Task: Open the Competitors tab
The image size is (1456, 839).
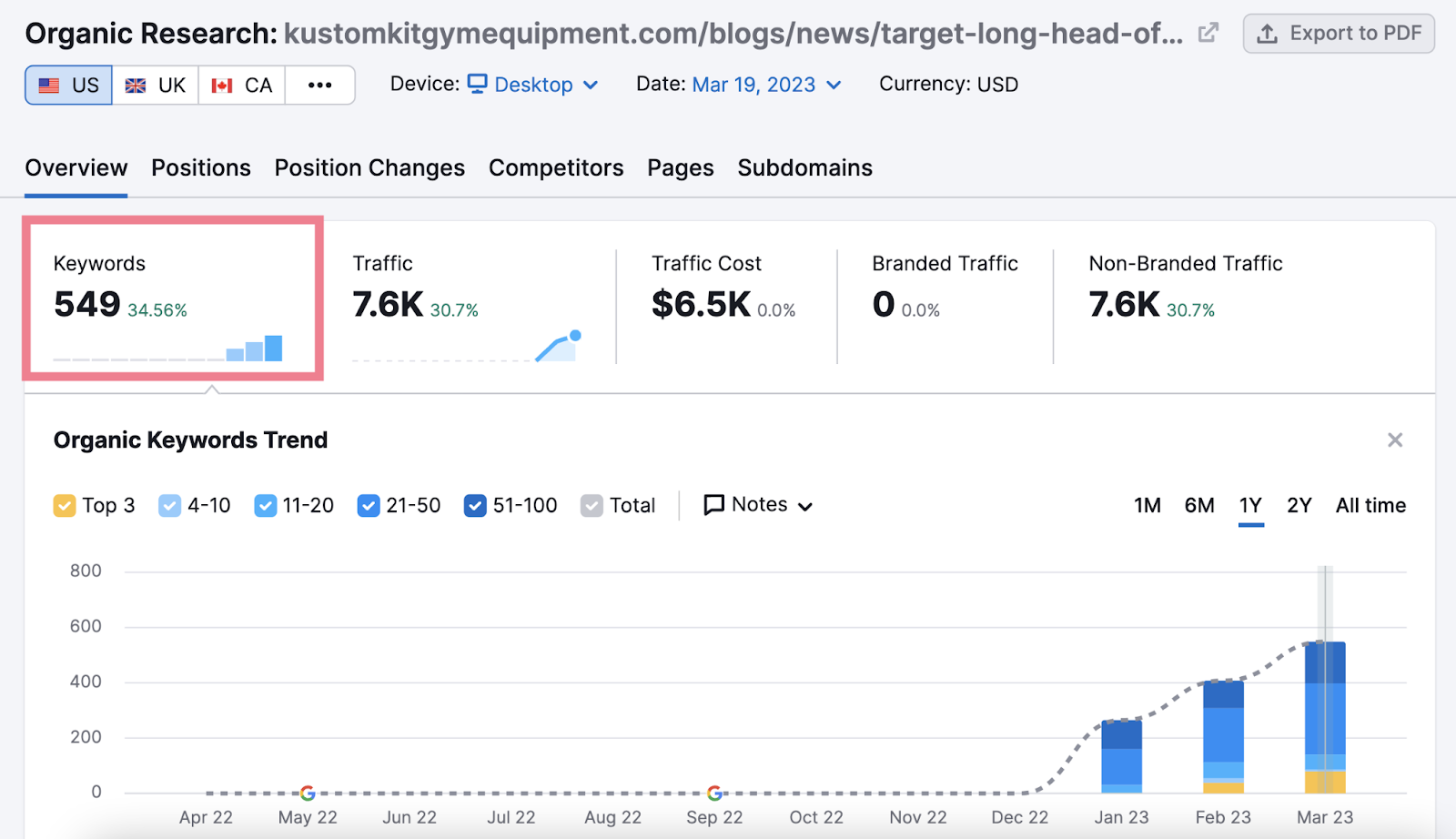Action: click(x=555, y=167)
